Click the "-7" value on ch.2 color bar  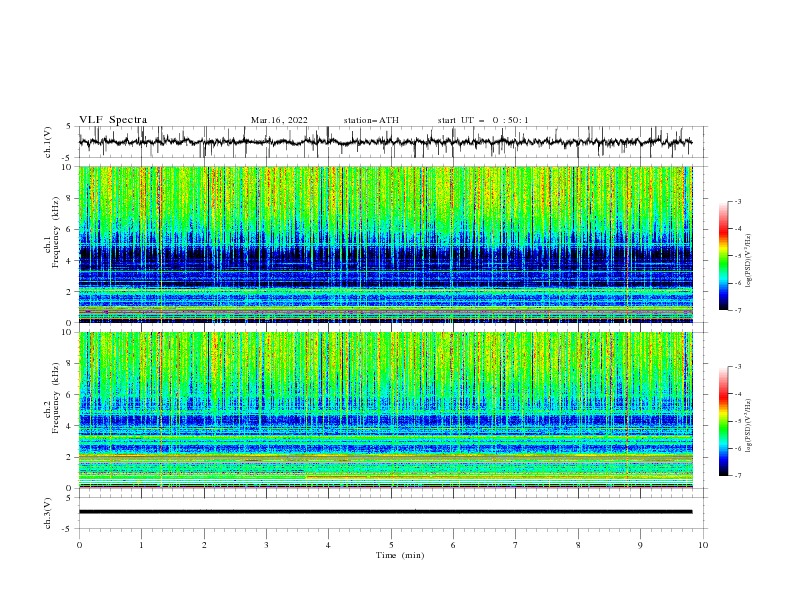point(738,475)
